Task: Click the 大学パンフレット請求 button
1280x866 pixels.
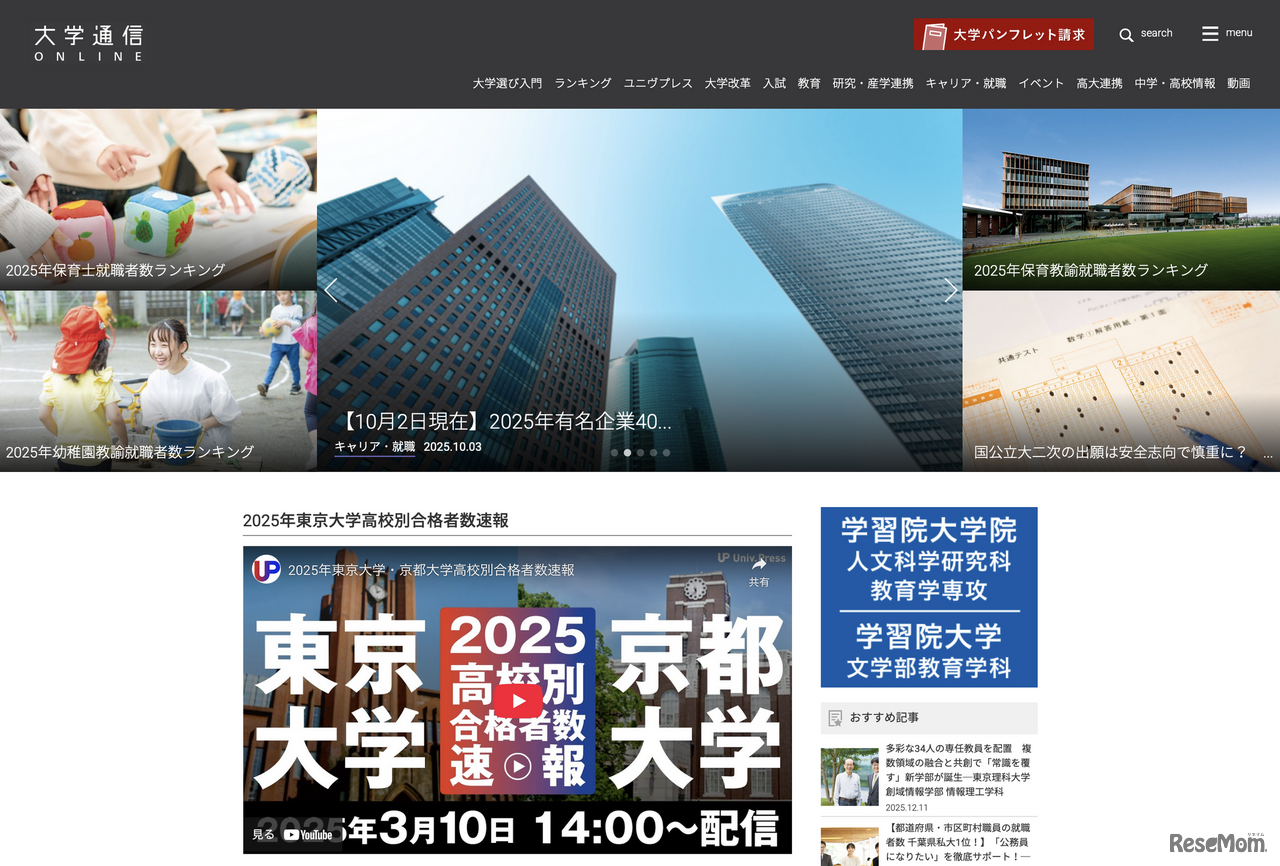Action: point(1003,33)
